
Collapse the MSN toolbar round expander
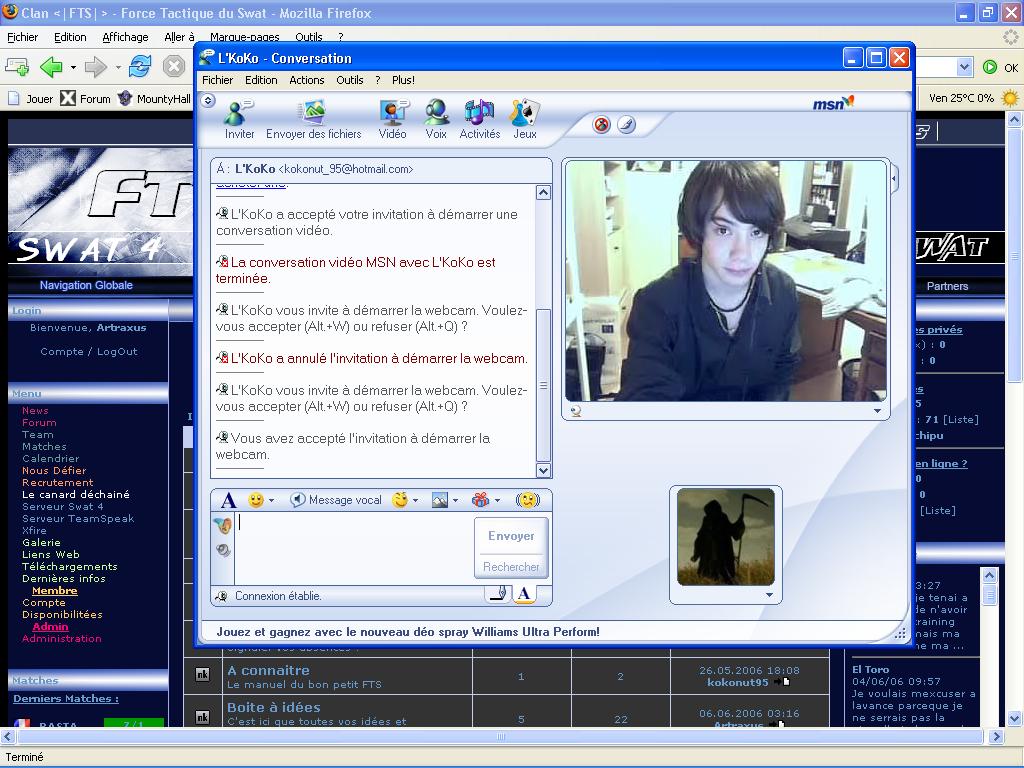pos(208,101)
